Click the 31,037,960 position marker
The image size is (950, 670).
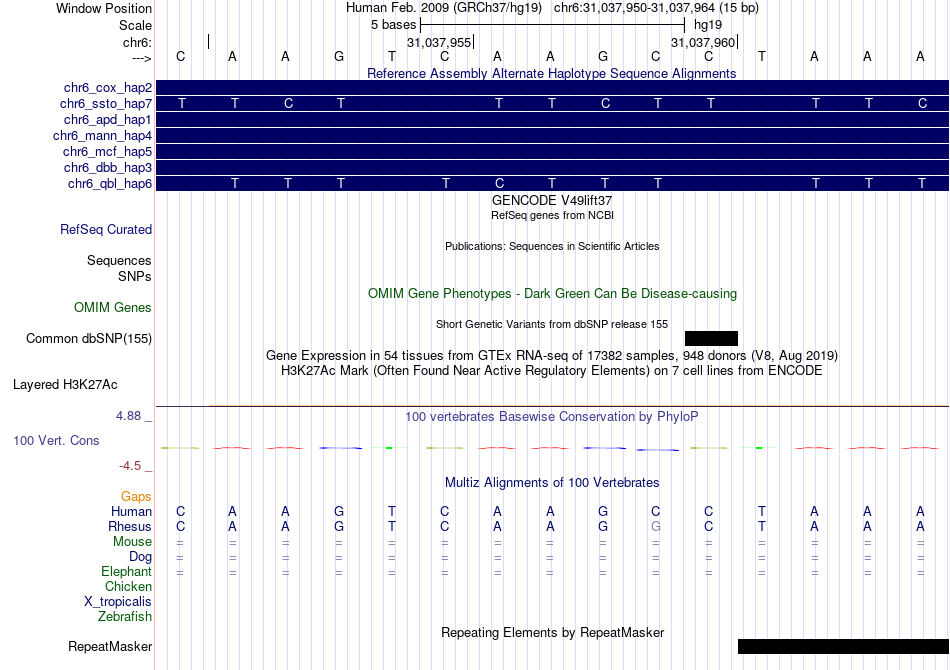(x=703, y=42)
